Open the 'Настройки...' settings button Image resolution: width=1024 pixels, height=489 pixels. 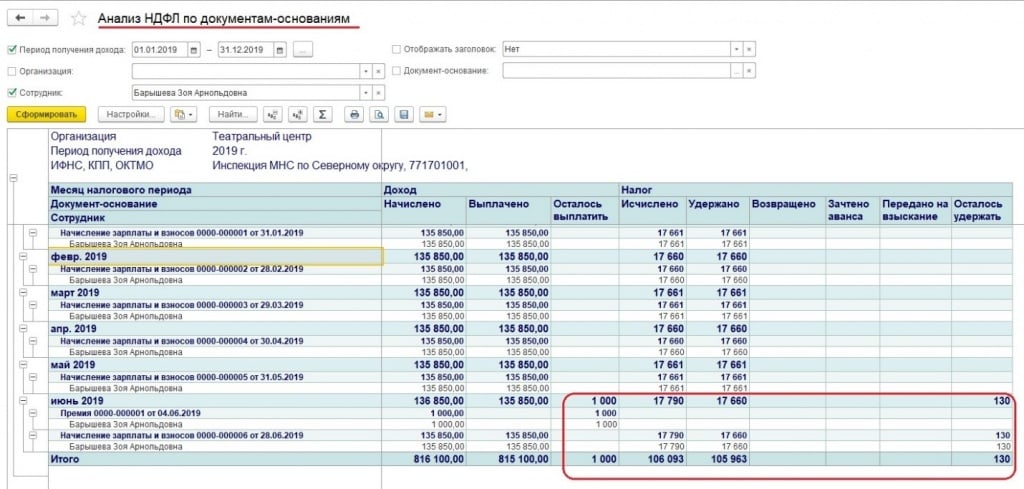[x=130, y=115]
